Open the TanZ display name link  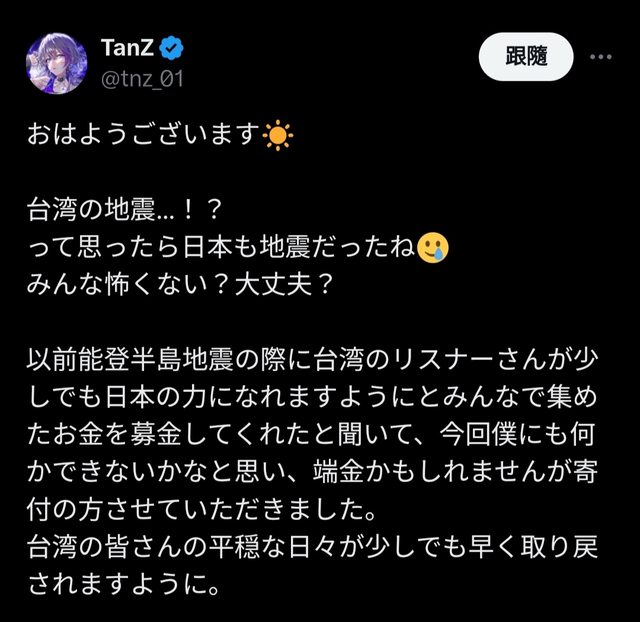click(127, 48)
